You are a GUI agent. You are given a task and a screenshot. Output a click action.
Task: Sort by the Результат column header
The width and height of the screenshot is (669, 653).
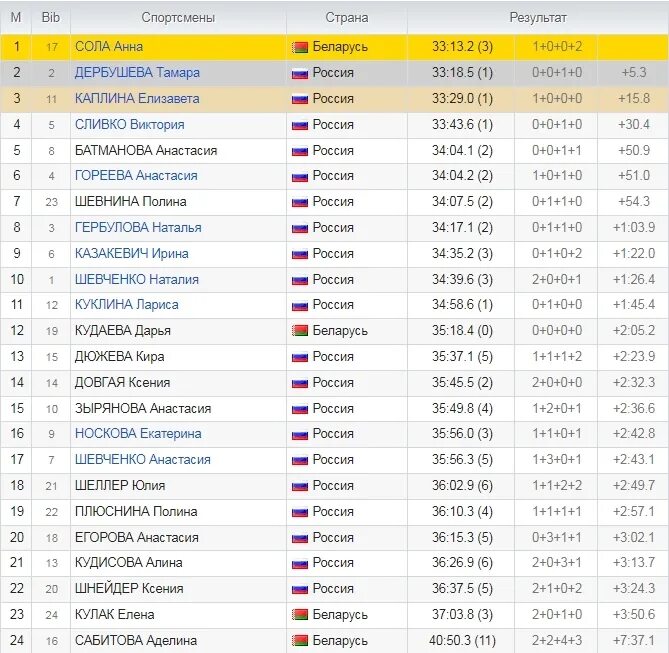(538, 17)
